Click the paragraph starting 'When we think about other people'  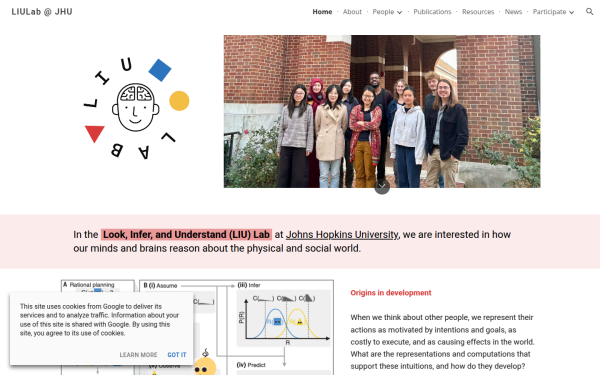click(x=442, y=342)
